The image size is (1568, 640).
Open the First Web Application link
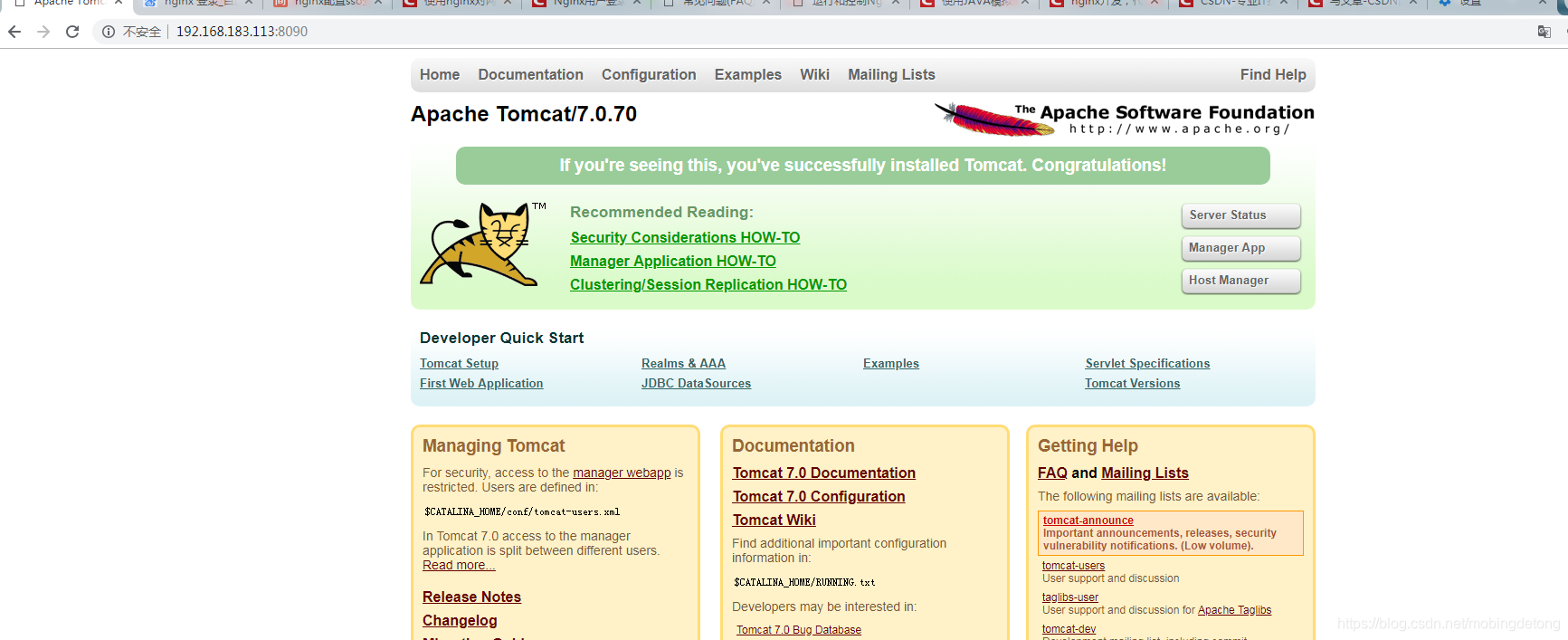pos(481,383)
